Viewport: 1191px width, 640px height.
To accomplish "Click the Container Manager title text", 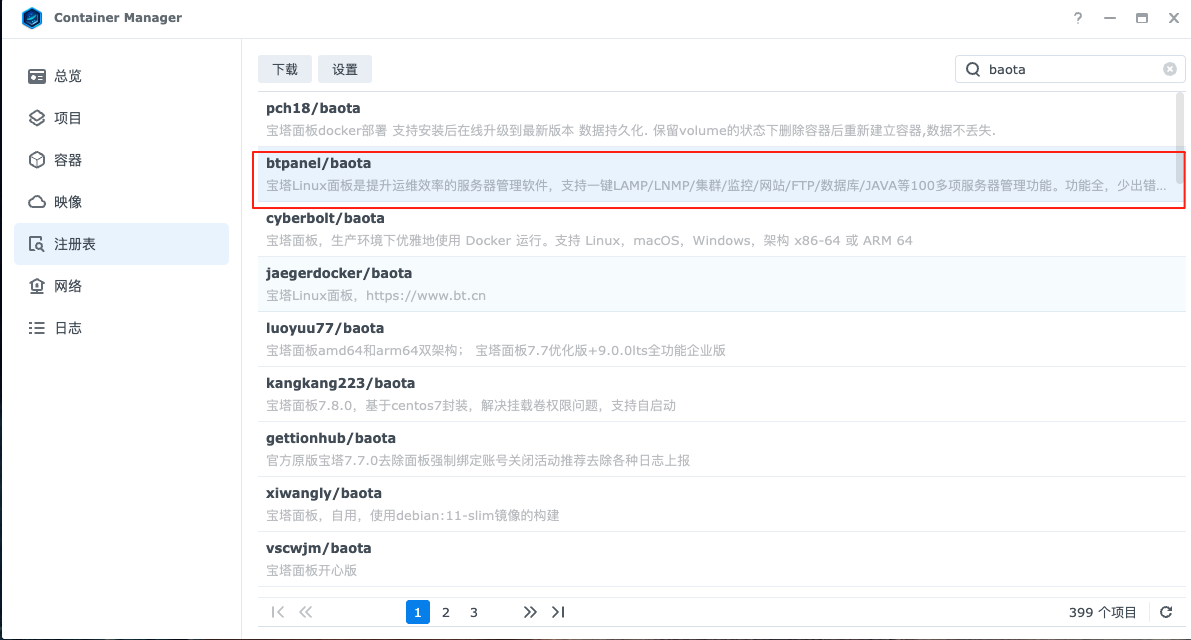I will pos(118,17).
